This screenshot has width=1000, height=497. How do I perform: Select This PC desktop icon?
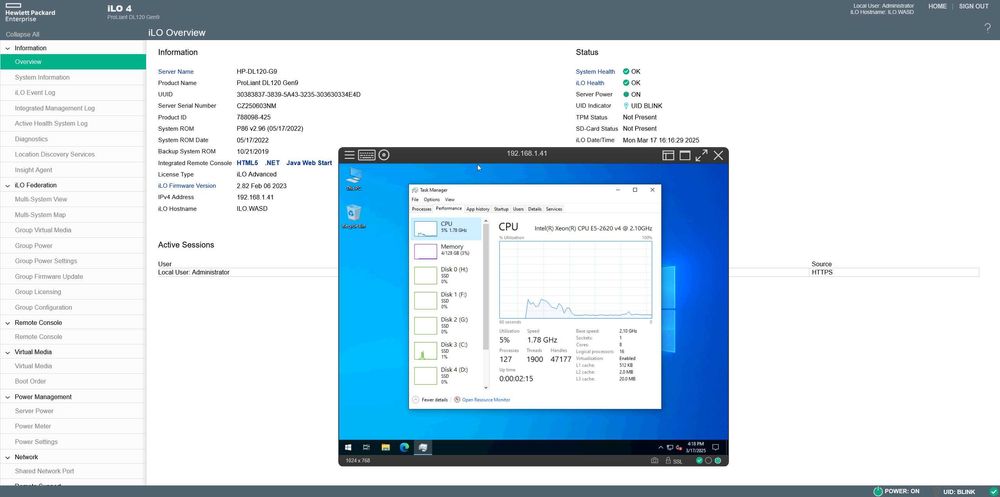click(x=353, y=179)
